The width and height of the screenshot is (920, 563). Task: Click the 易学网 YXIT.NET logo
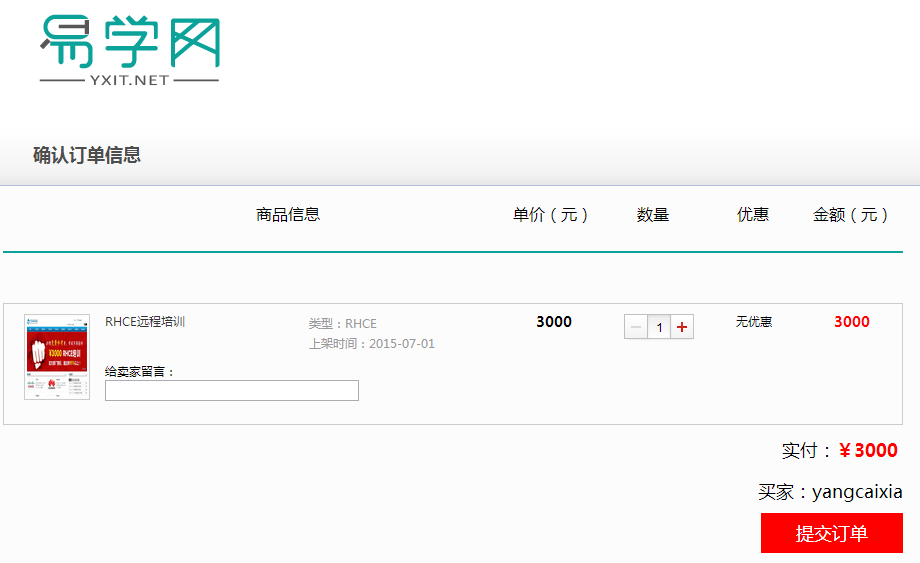[x=129, y=50]
